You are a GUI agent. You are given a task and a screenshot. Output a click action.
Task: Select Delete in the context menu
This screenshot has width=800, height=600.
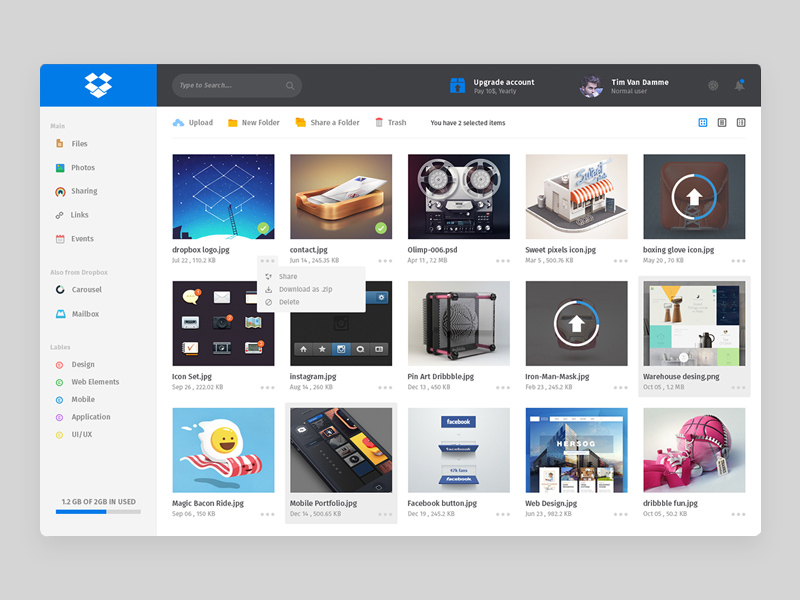click(289, 302)
